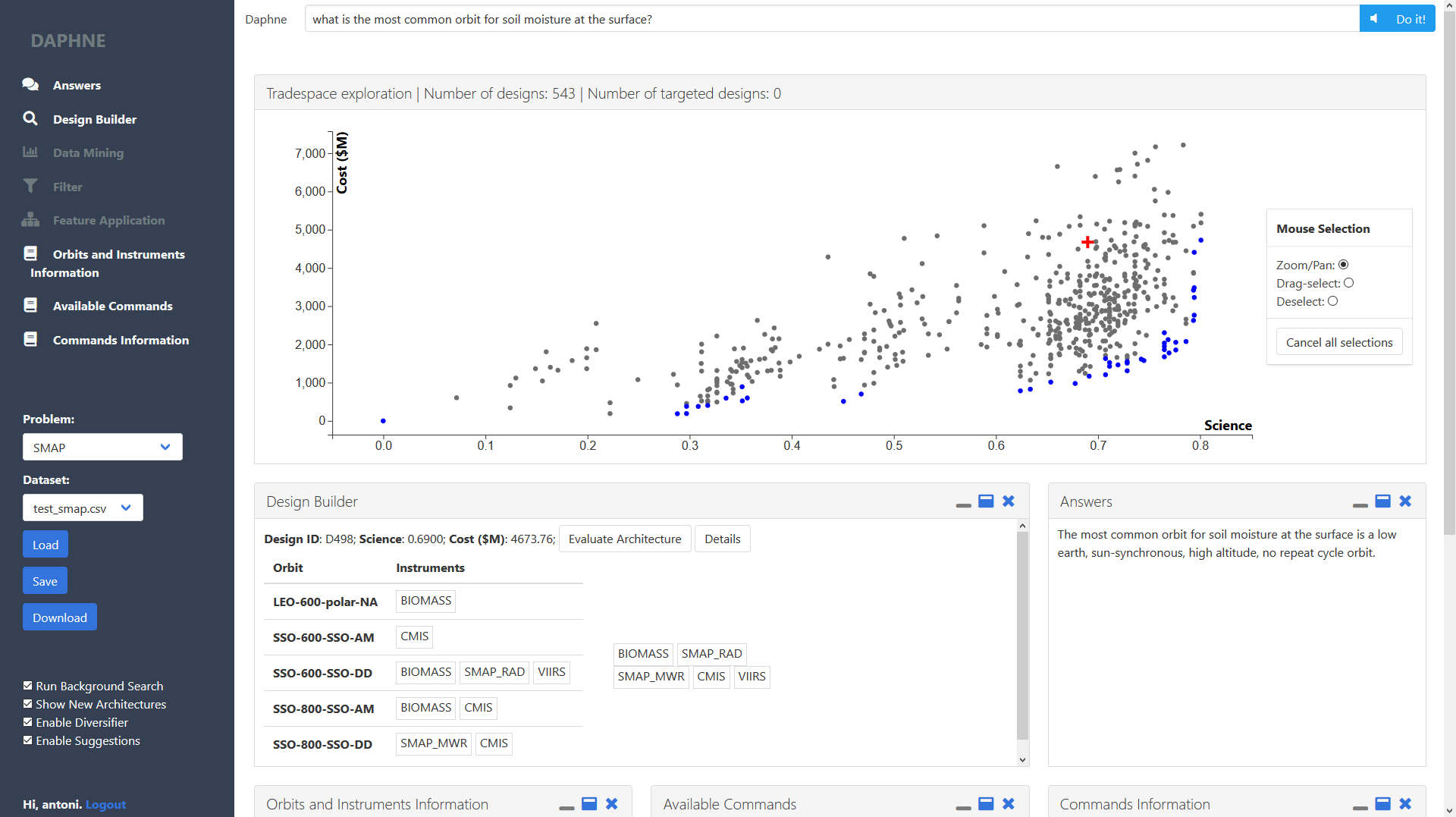Open Design Builder via the magnifier icon
This screenshot has height=817, width=1456.
pyautogui.click(x=30, y=118)
